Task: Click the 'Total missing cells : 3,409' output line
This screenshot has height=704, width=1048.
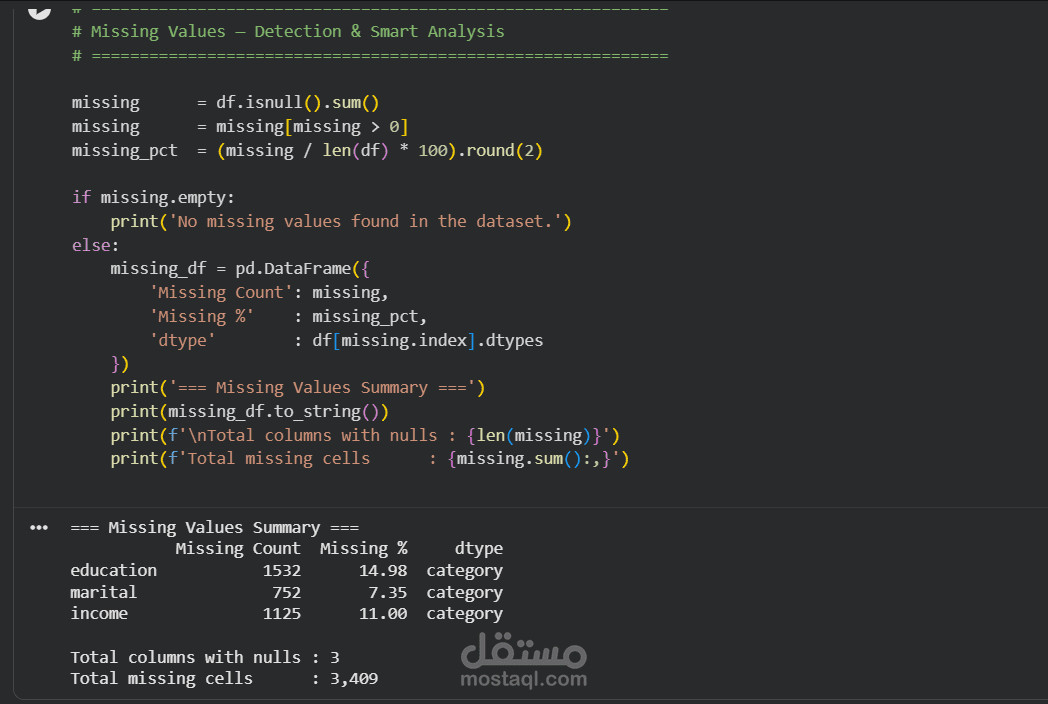Action: click(224, 679)
